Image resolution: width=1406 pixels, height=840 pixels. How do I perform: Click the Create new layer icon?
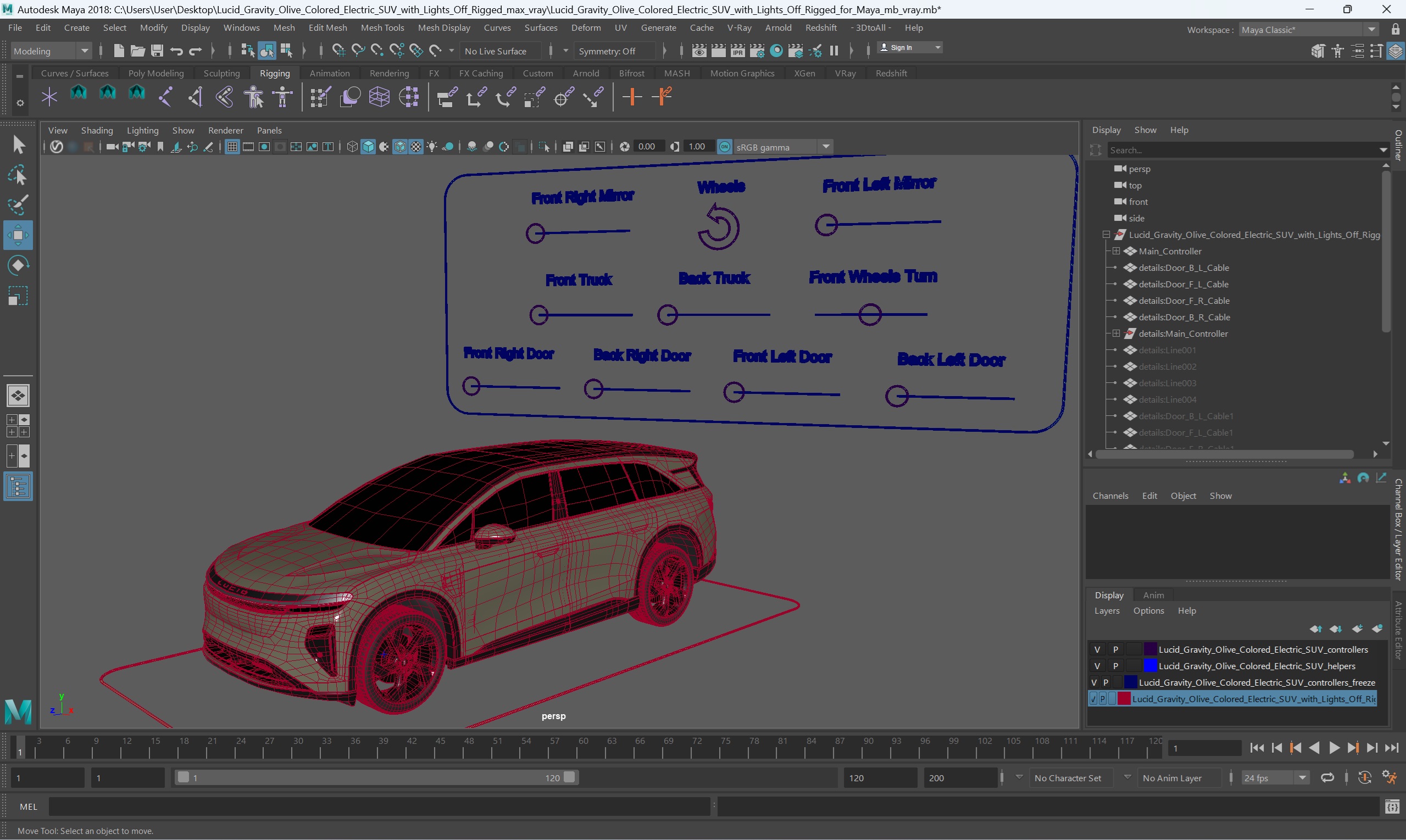pyautogui.click(x=1357, y=629)
